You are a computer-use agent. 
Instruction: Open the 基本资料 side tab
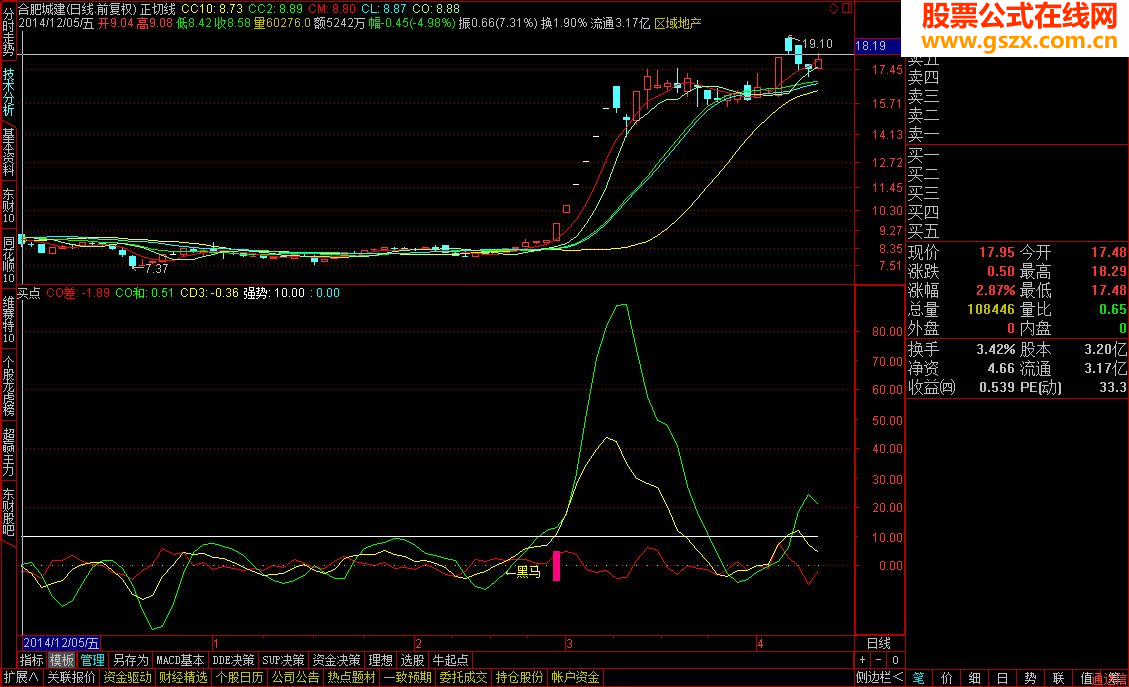click(x=8, y=152)
